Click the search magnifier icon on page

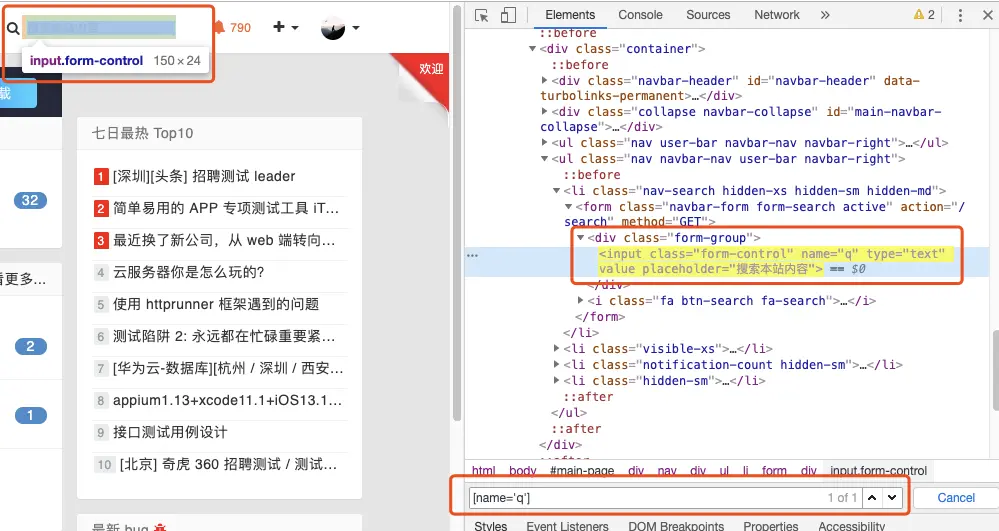click(x=13, y=28)
